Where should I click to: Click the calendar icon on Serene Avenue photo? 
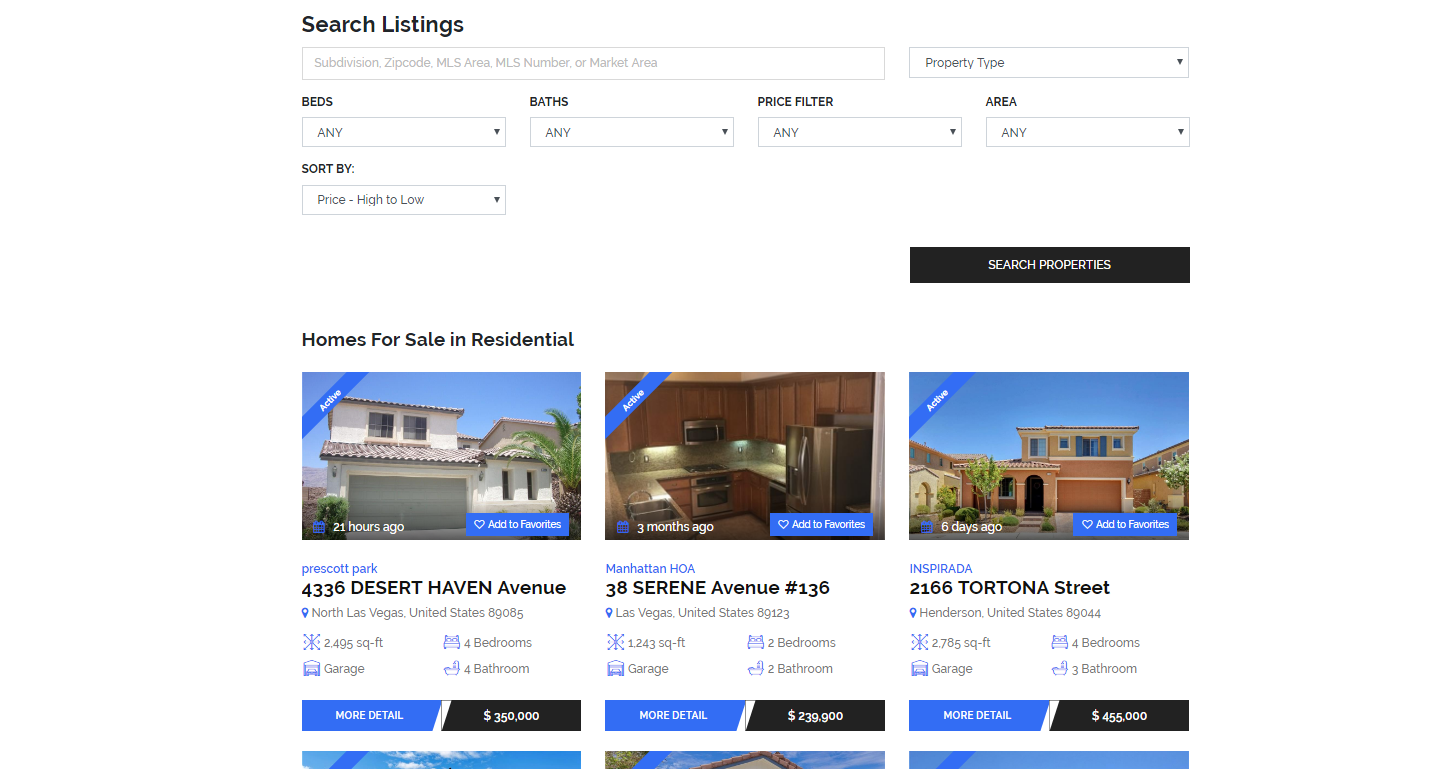[623, 527]
